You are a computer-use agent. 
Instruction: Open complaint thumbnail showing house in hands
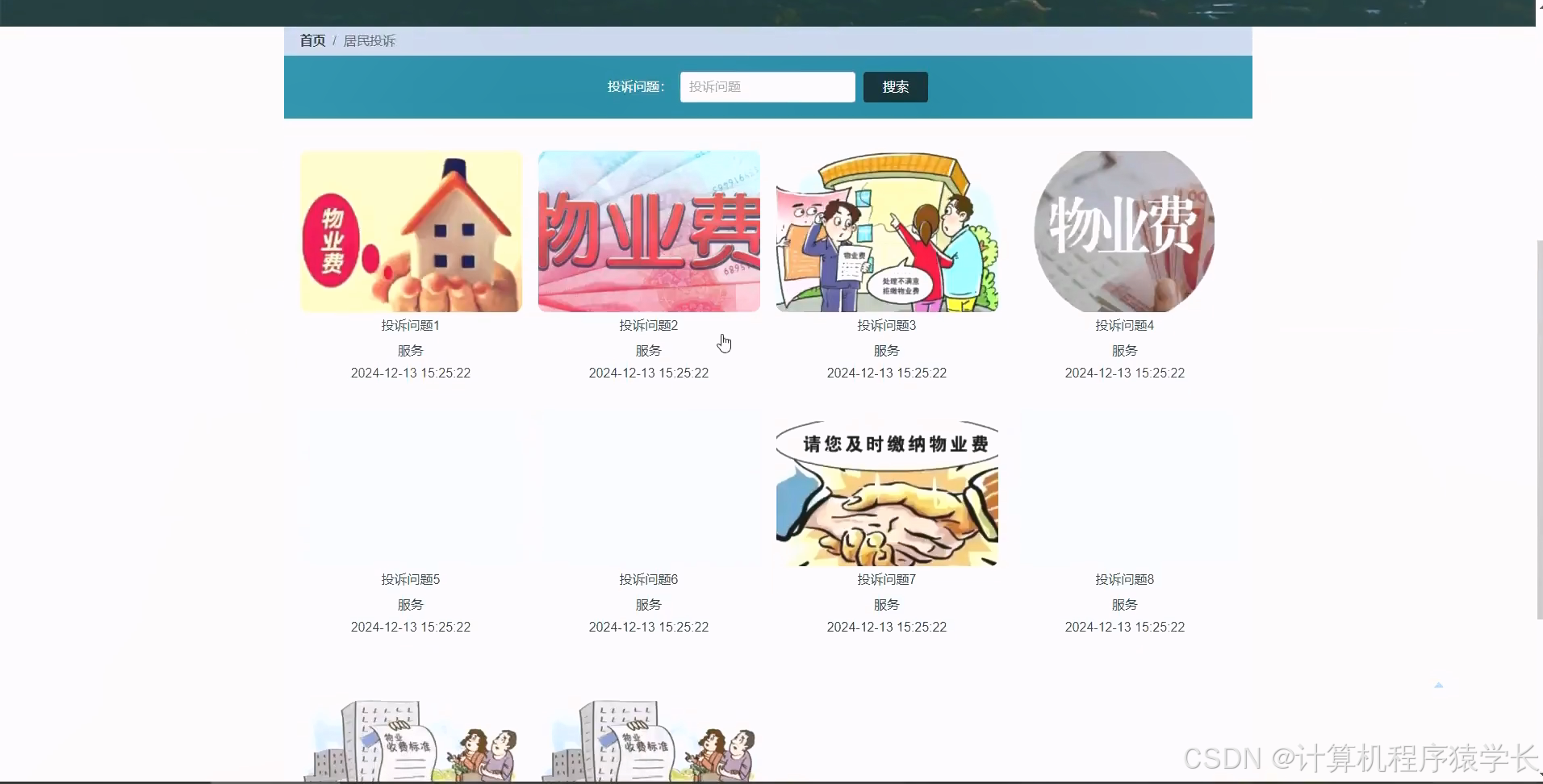pos(410,231)
